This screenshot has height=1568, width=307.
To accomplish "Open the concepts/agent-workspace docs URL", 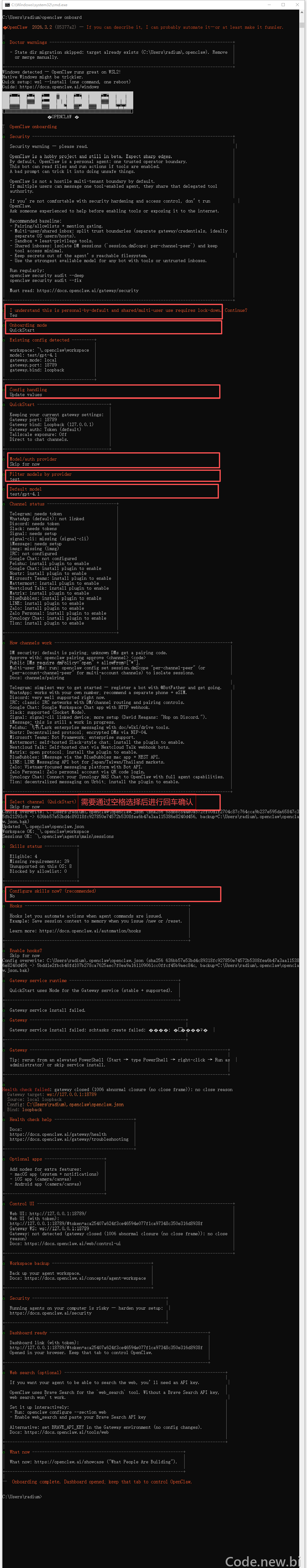I will tap(85, 1278).
